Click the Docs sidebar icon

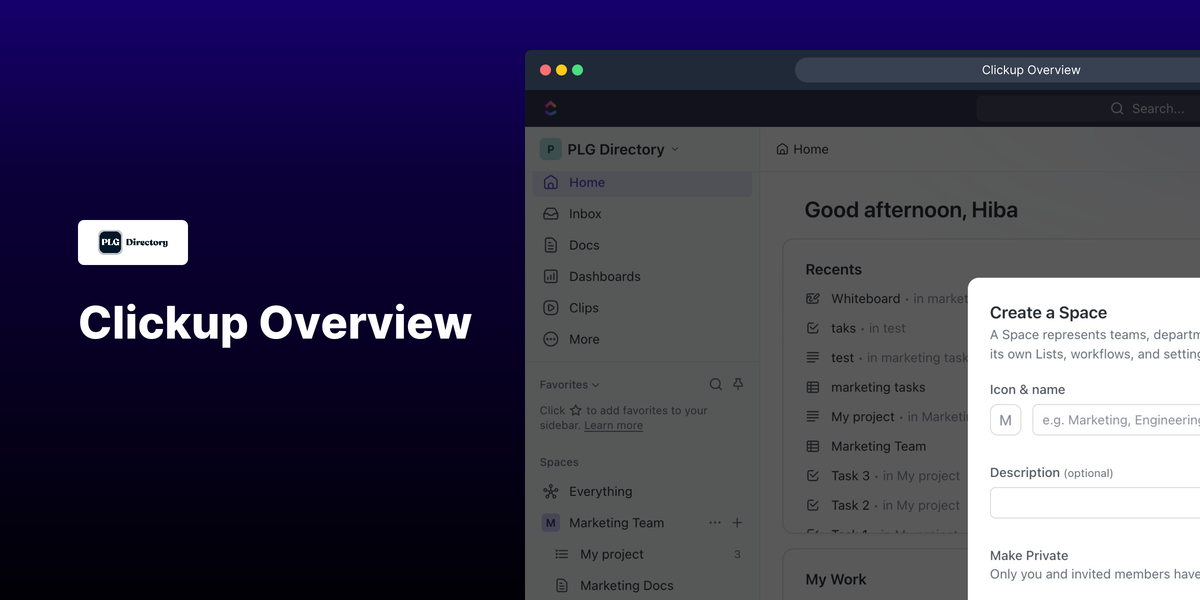click(551, 245)
